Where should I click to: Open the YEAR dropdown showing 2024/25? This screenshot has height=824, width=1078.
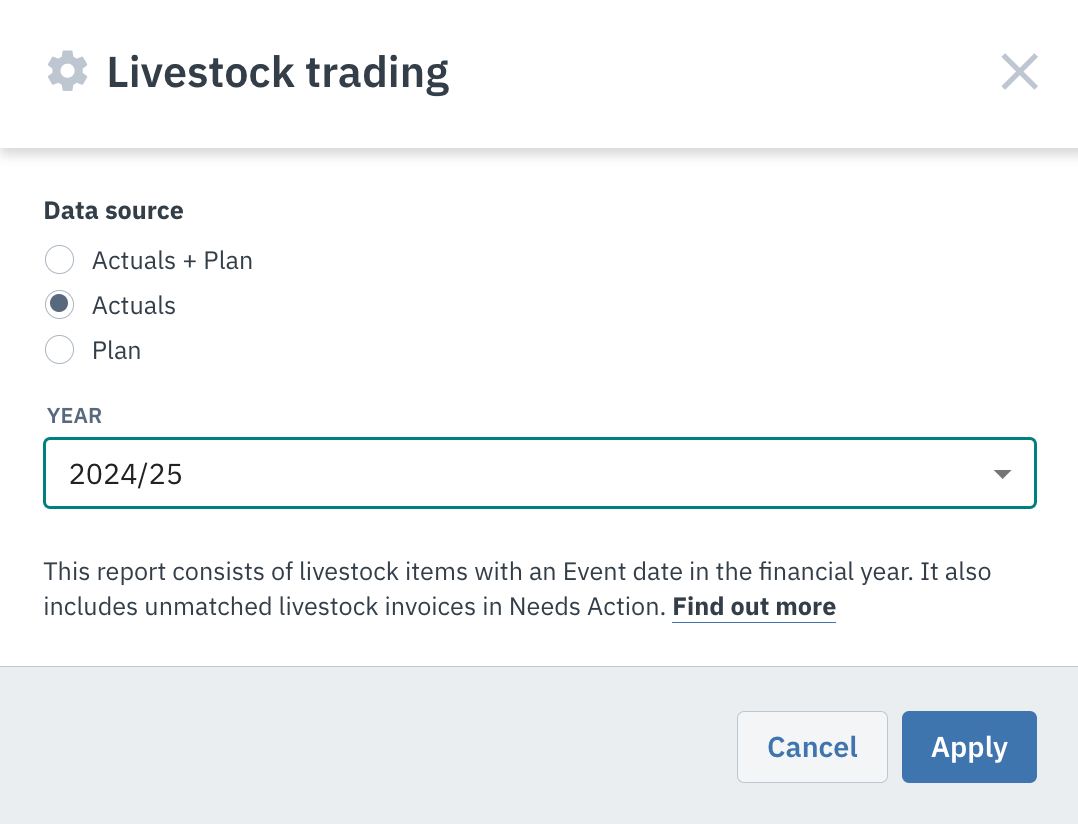coord(539,473)
